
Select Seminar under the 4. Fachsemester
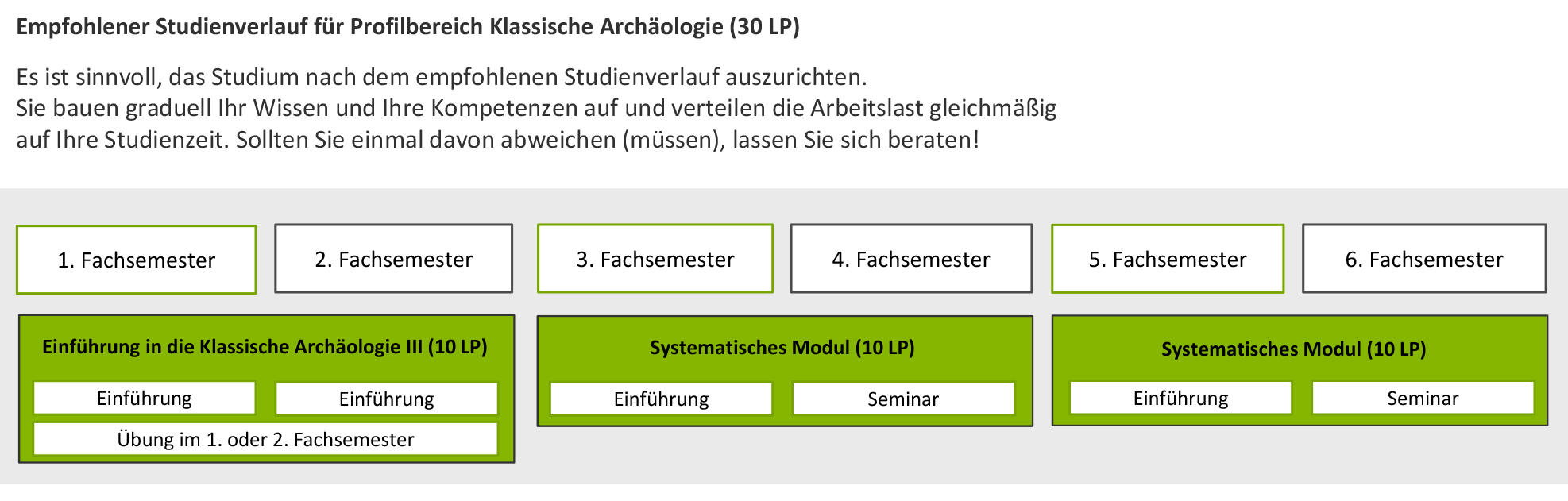tap(902, 399)
